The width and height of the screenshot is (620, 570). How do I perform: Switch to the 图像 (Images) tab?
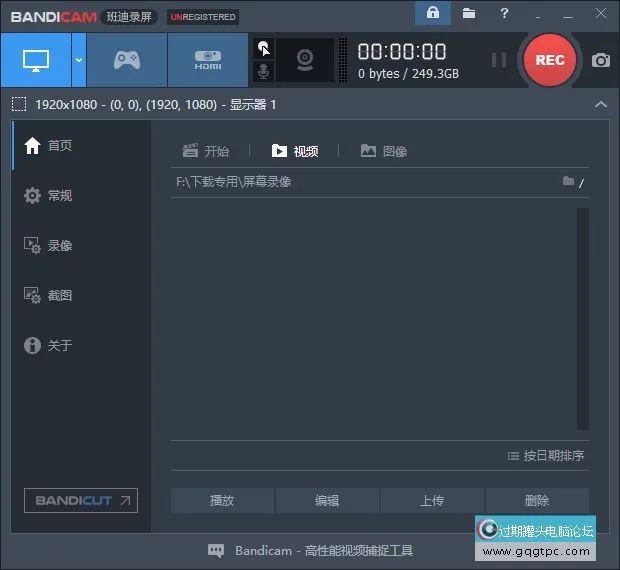coord(384,151)
